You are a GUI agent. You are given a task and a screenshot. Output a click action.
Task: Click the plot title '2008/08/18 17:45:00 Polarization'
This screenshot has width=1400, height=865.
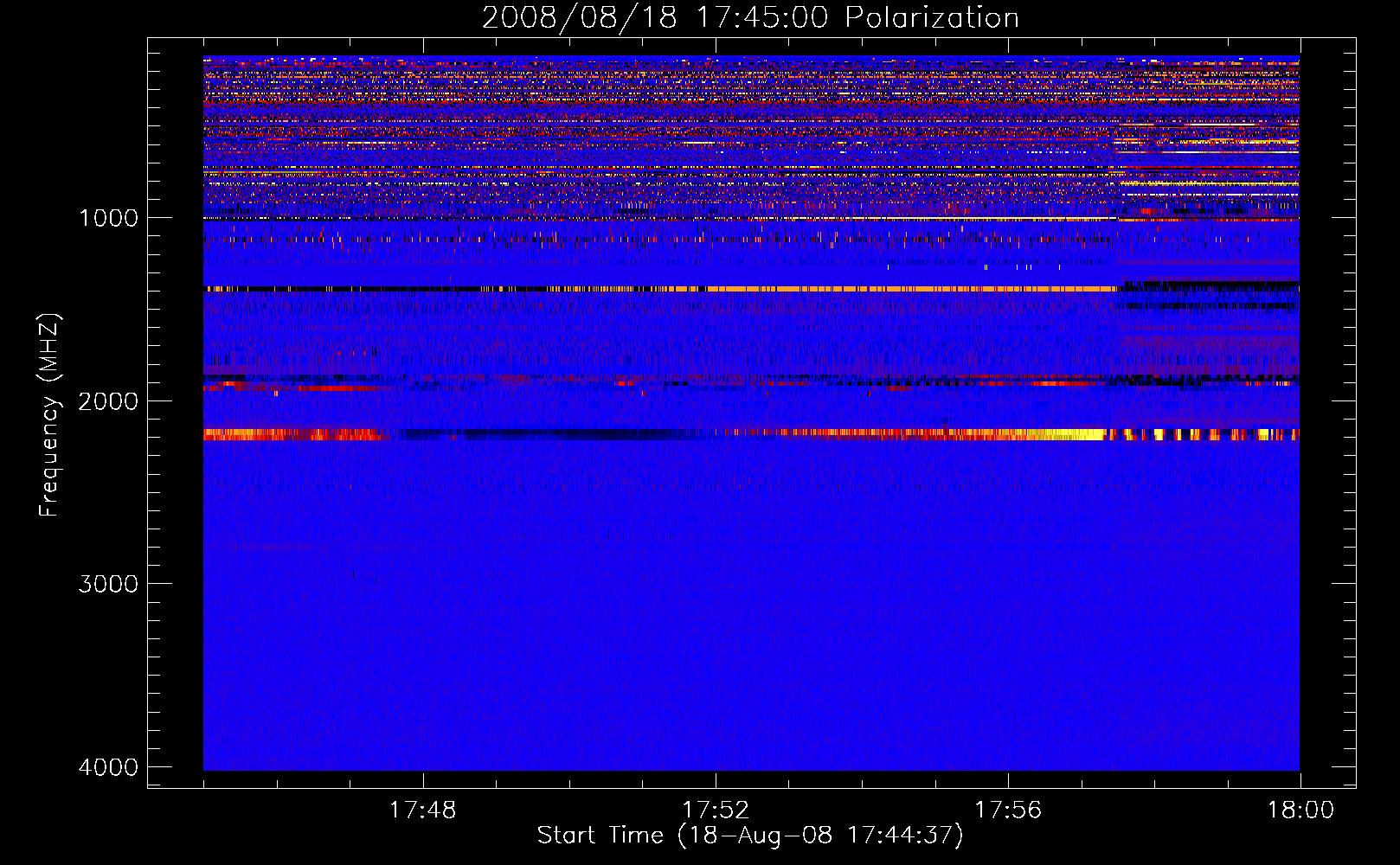(750, 18)
